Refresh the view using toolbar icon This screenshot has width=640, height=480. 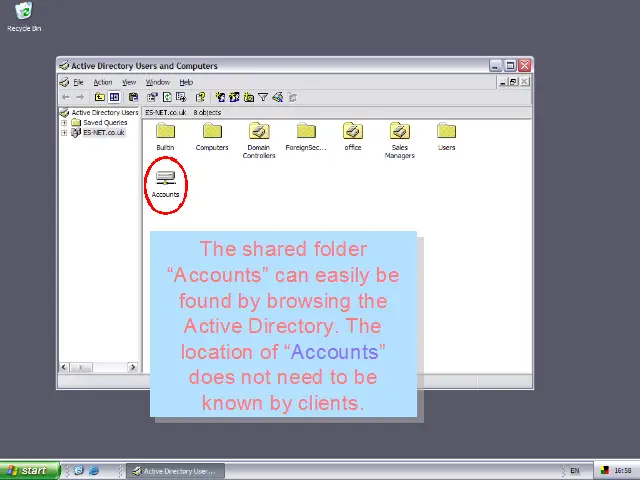coord(167,97)
